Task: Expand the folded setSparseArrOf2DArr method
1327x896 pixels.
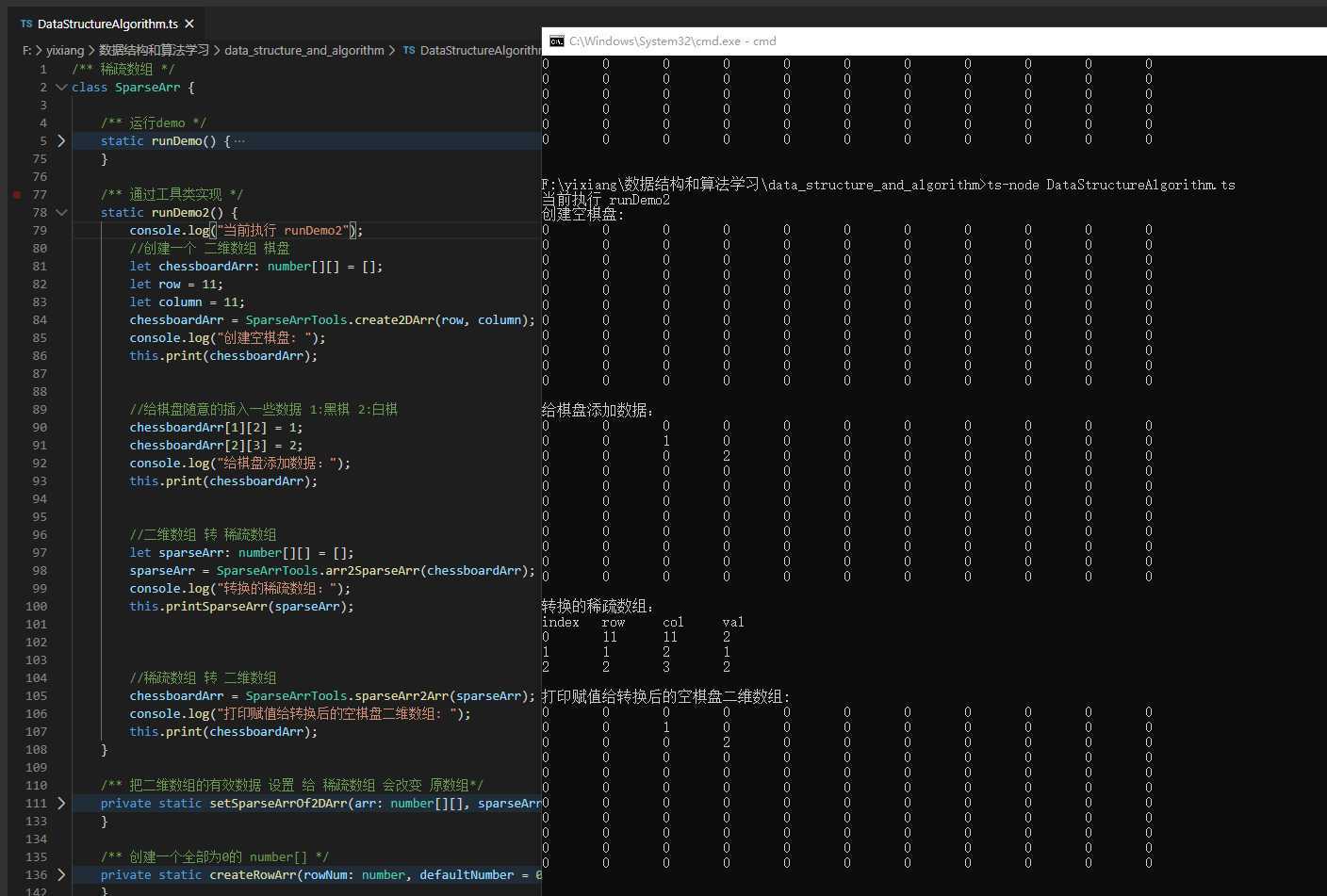Action: pyautogui.click(x=61, y=803)
